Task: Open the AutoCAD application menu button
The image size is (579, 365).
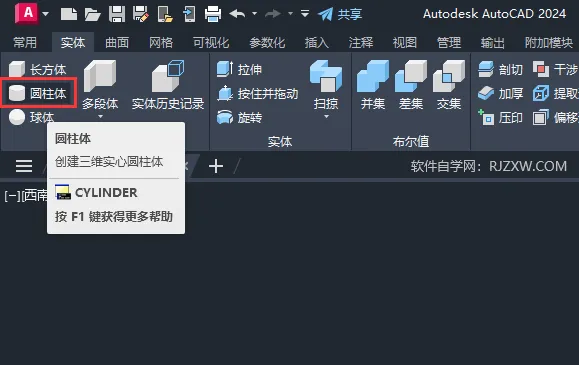Action: (27, 13)
